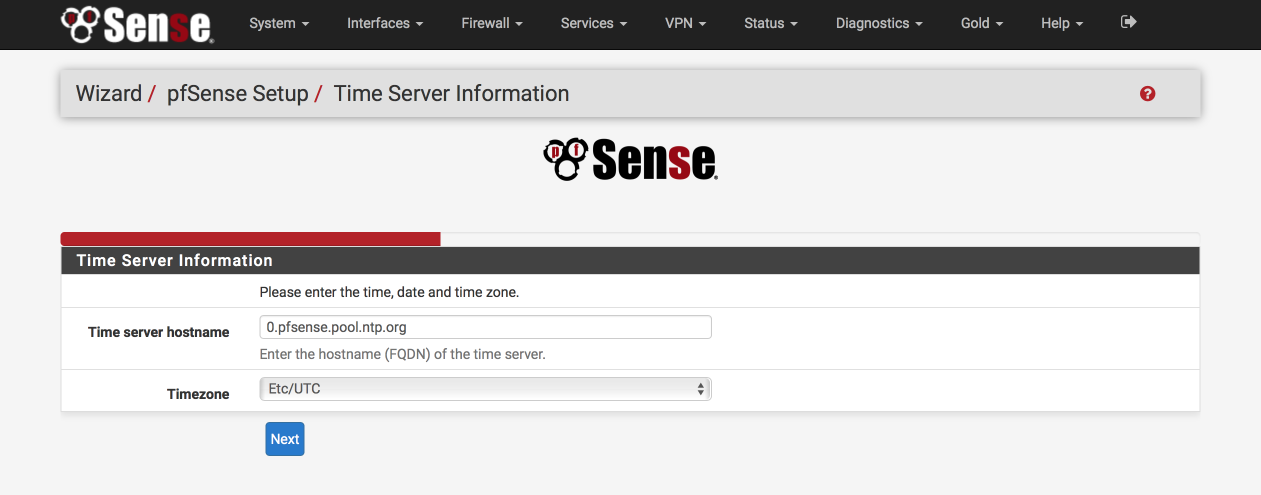The height and width of the screenshot is (495, 1261).
Task: Open the Help dropdown menu
Action: coord(1062,23)
